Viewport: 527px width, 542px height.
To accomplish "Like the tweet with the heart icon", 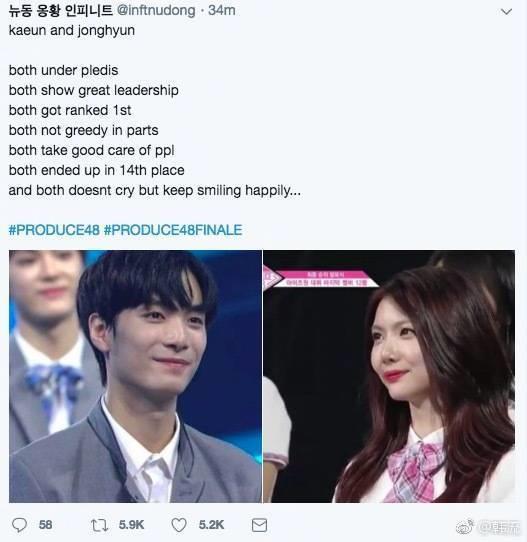I will [x=179, y=525].
